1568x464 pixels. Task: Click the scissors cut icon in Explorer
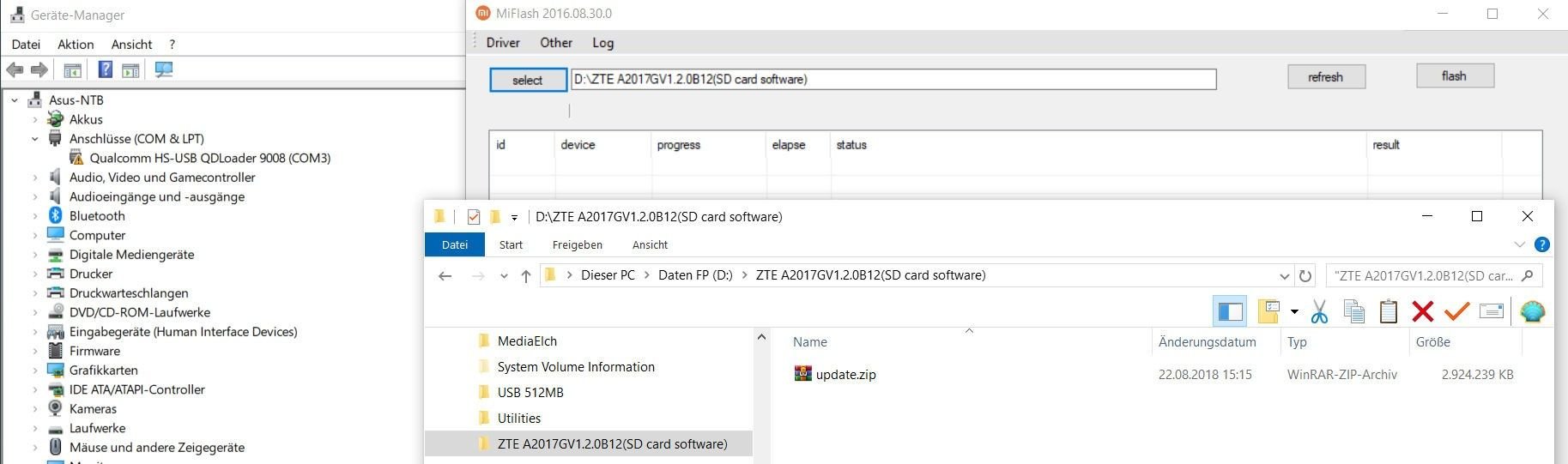1319,311
